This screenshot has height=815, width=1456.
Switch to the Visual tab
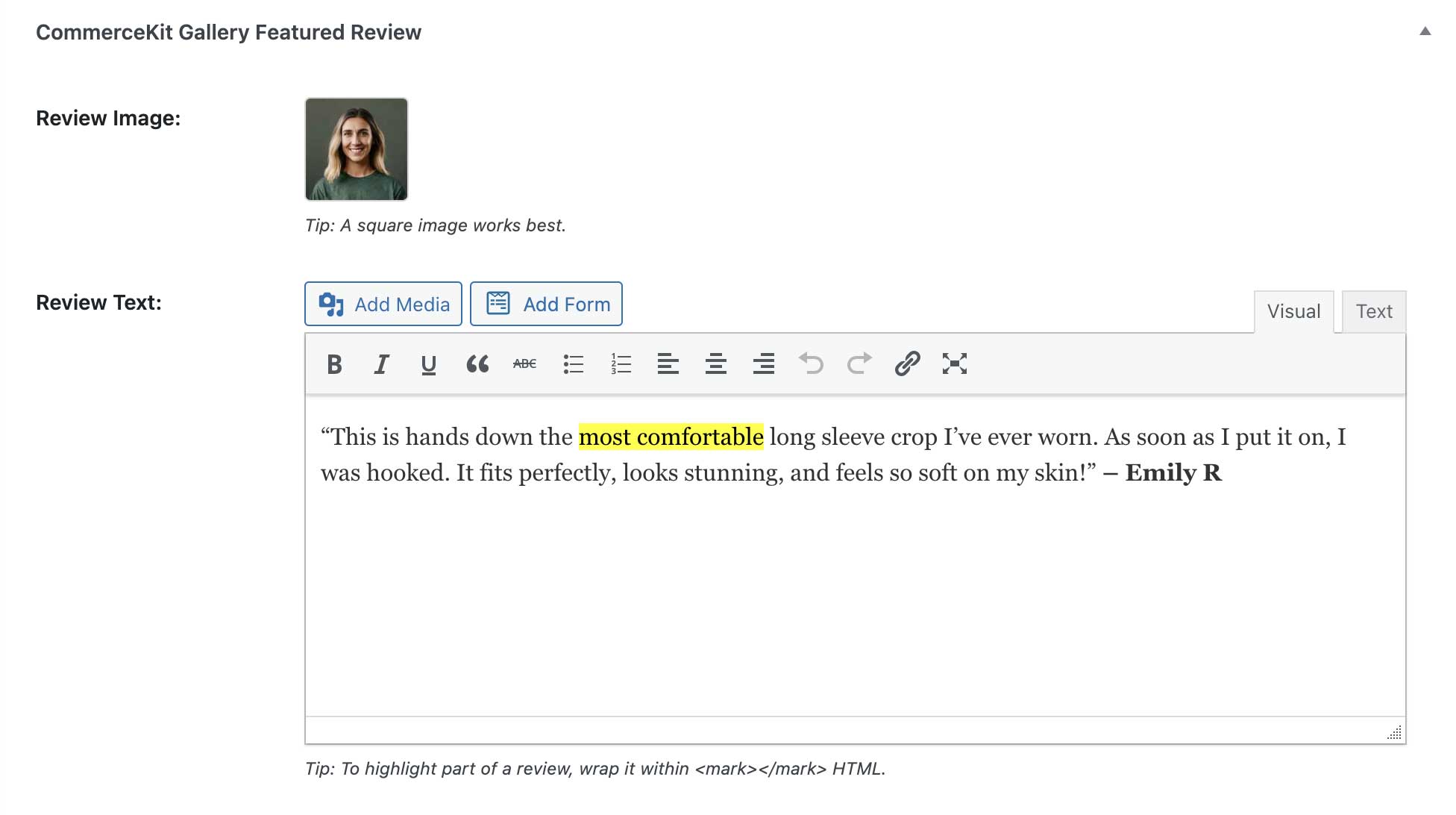coord(1293,310)
